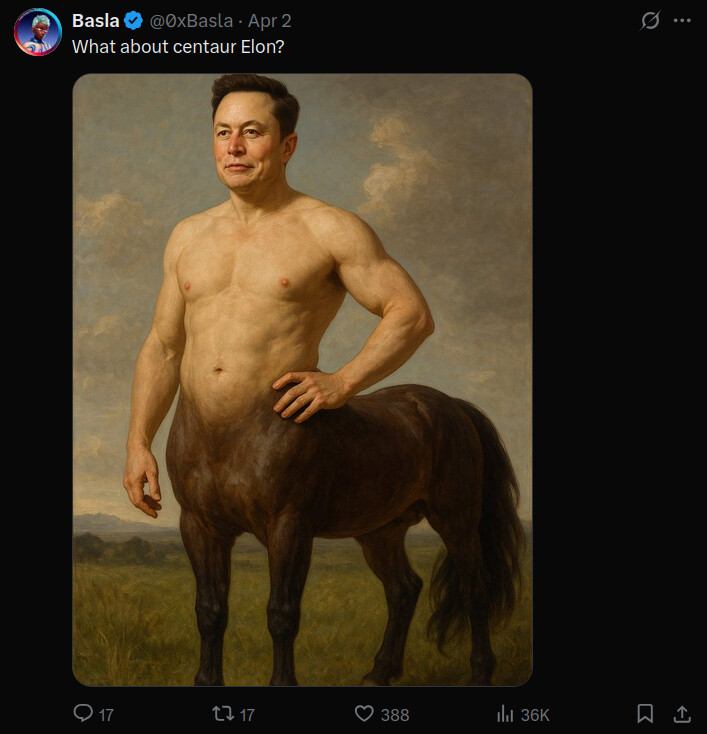Image resolution: width=707 pixels, height=734 pixels.
Task: Toggle the like heart icon
Action: (364, 713)
